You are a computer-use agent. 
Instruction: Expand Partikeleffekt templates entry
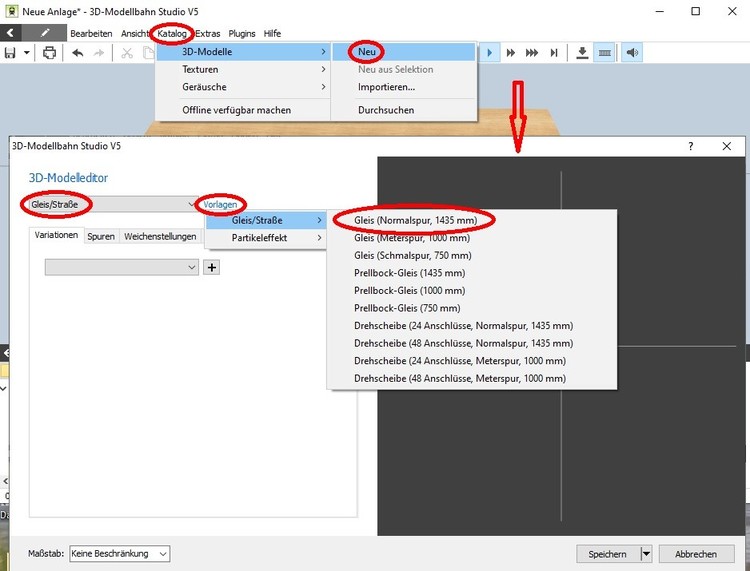(266, 238)
